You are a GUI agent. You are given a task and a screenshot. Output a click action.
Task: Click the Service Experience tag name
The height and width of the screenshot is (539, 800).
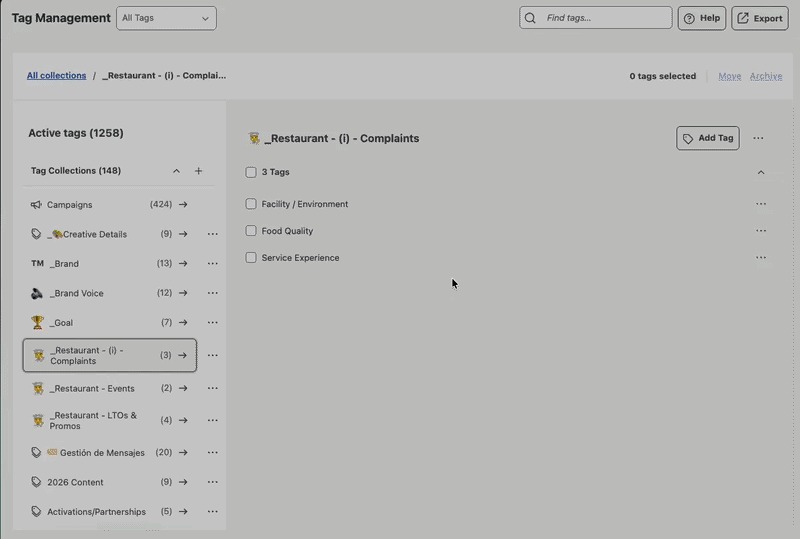pos(300,258)
